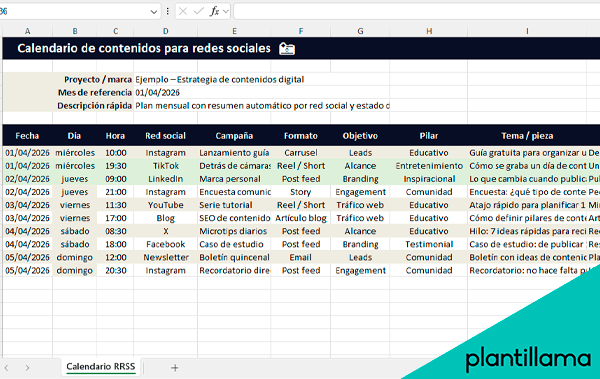Click the 'Carrusel' format cell
600x379 pixels.
301,153
